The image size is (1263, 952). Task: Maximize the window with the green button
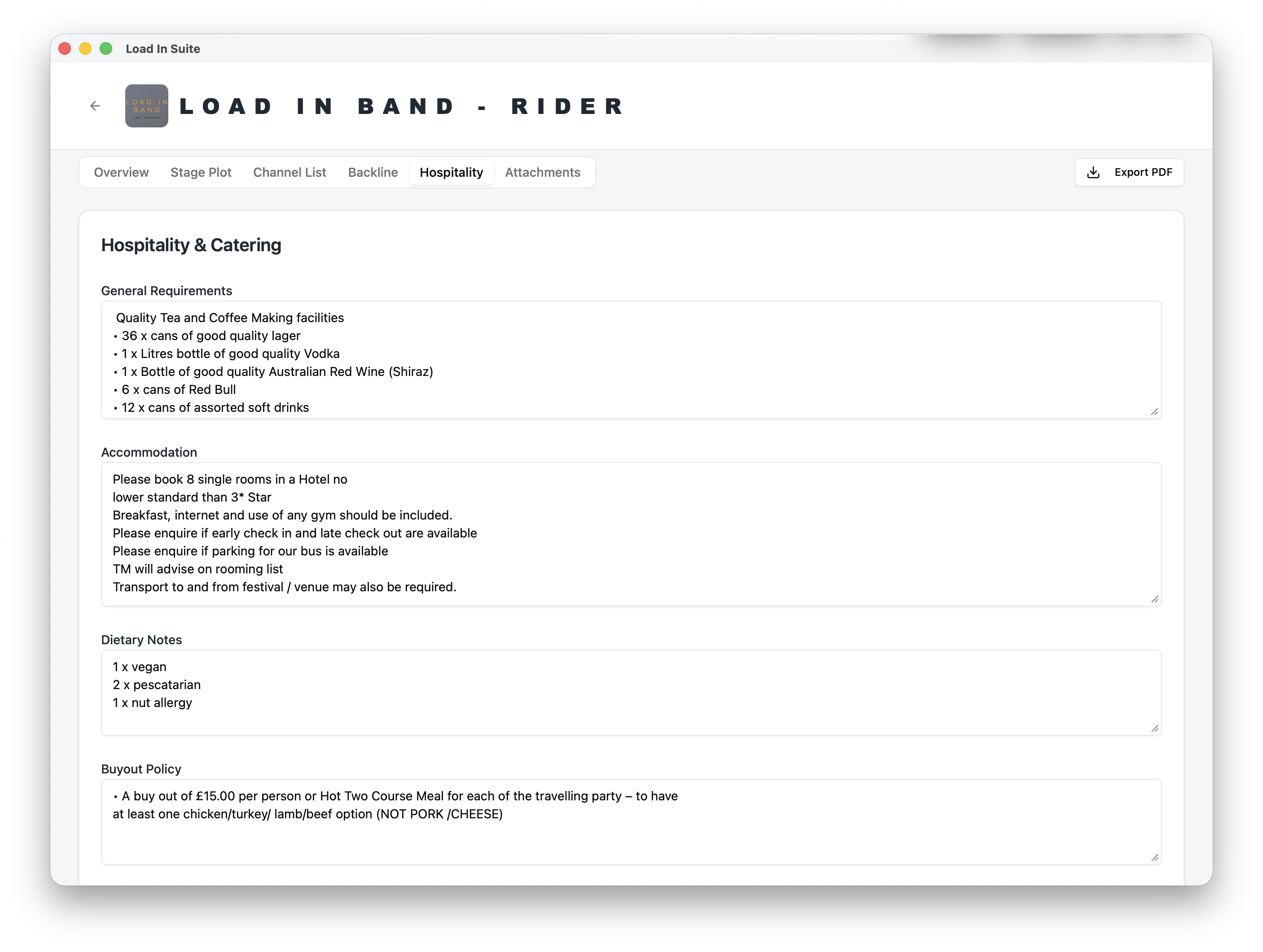coord(106,49)
